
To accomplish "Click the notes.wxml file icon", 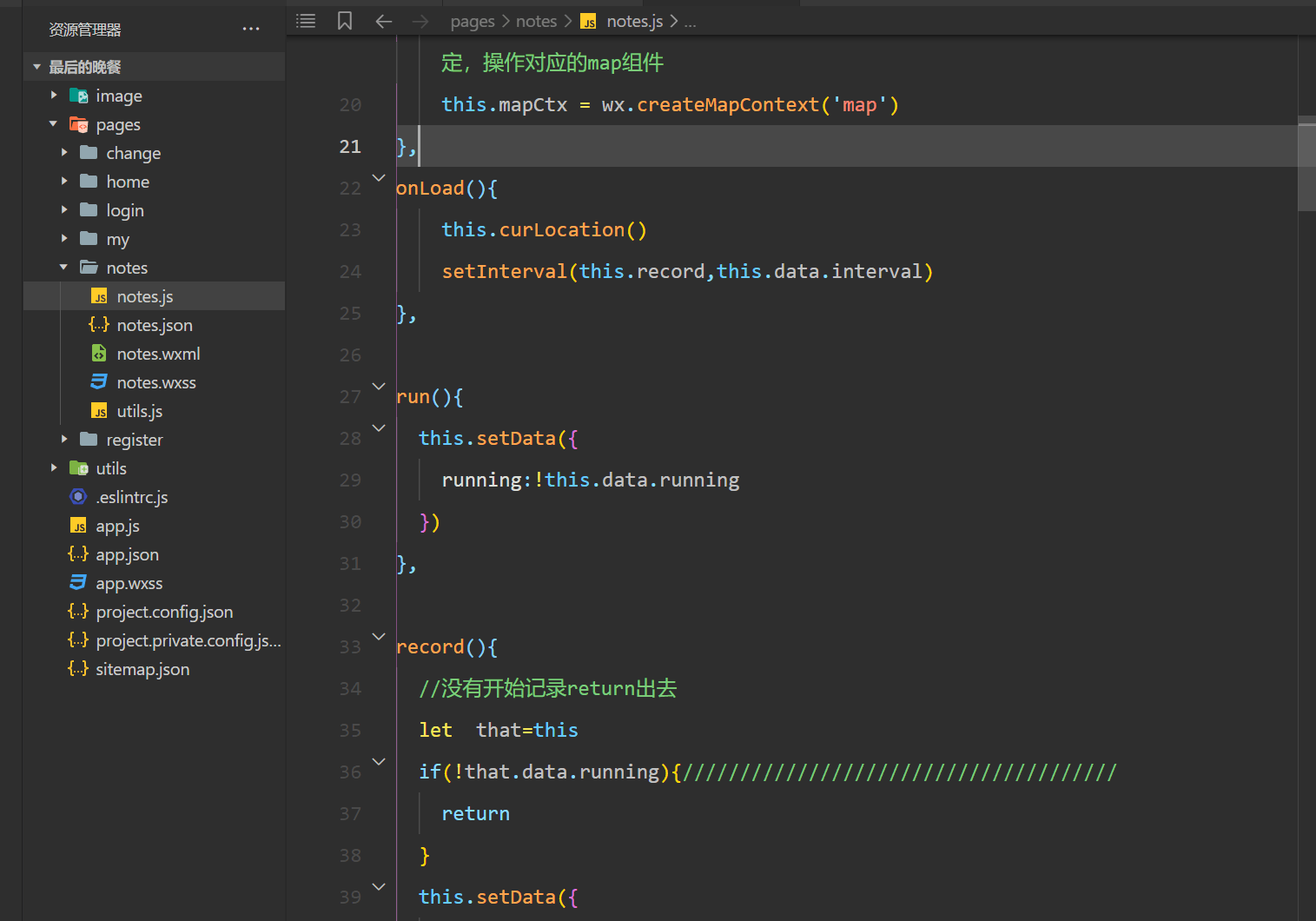I will 100,354.
